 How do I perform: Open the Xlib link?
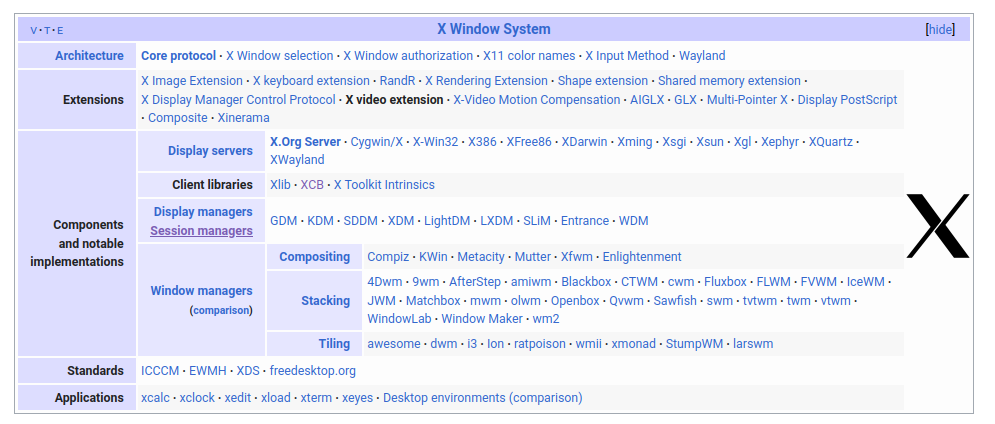click(280, 185)
